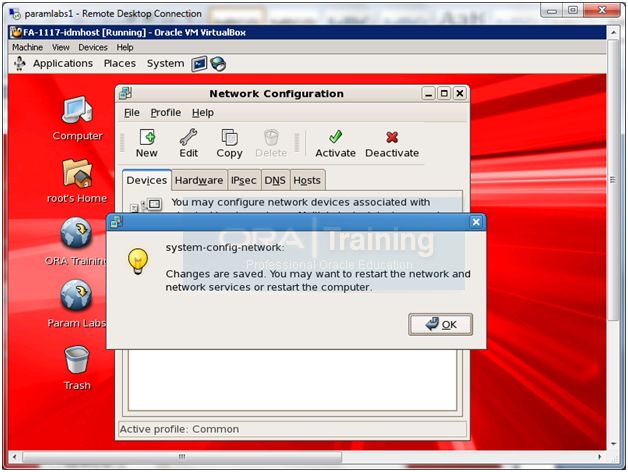Click the GNOME foot Applications icon
Image resolution: width=628 pixels, height=472 pixels.
(20, 63)
